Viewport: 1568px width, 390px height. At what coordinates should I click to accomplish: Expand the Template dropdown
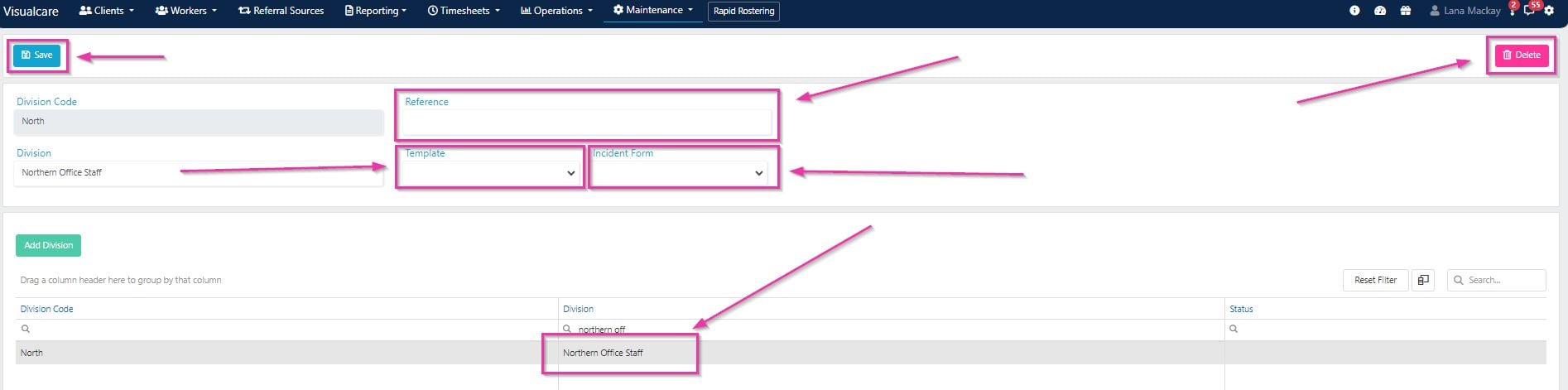(x=489, y=173)
